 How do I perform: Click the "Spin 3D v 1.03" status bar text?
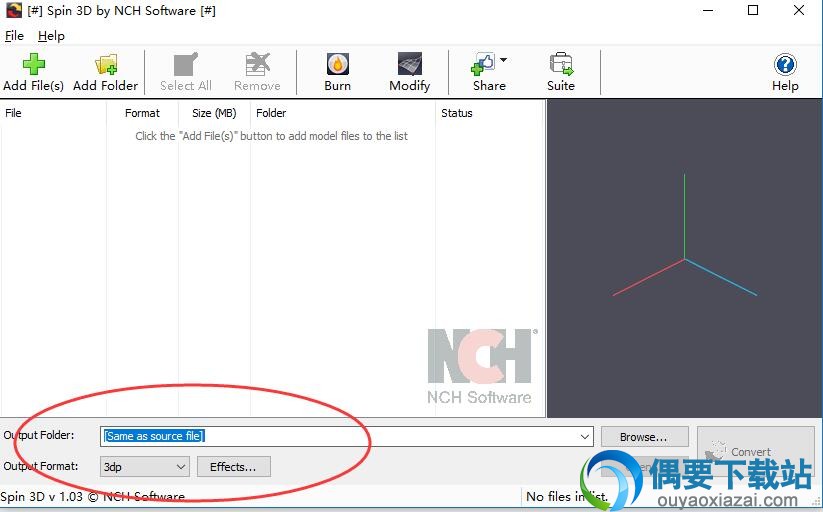41,496
